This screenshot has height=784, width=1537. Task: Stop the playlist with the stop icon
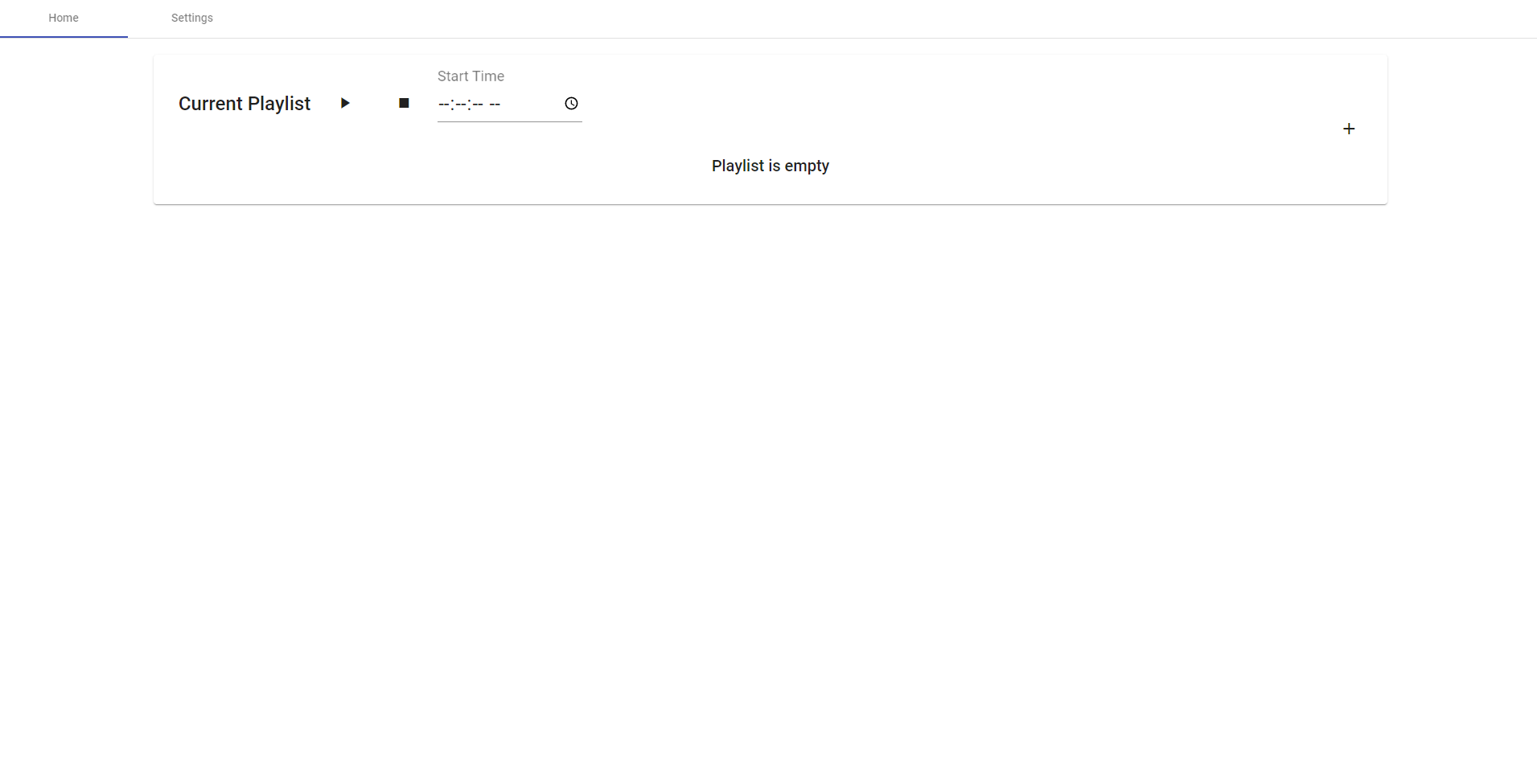pos(404,103)
